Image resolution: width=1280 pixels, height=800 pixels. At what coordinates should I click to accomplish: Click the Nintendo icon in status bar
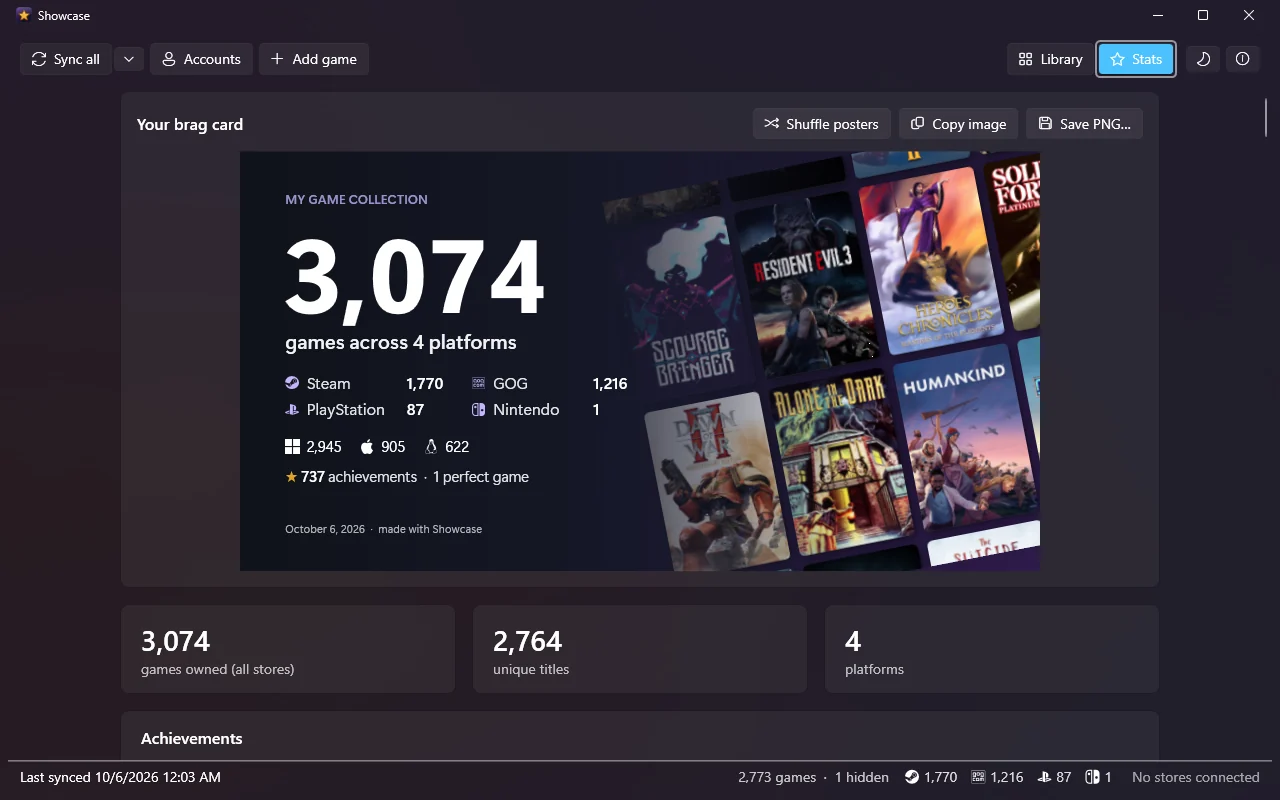pos(1092,777)
